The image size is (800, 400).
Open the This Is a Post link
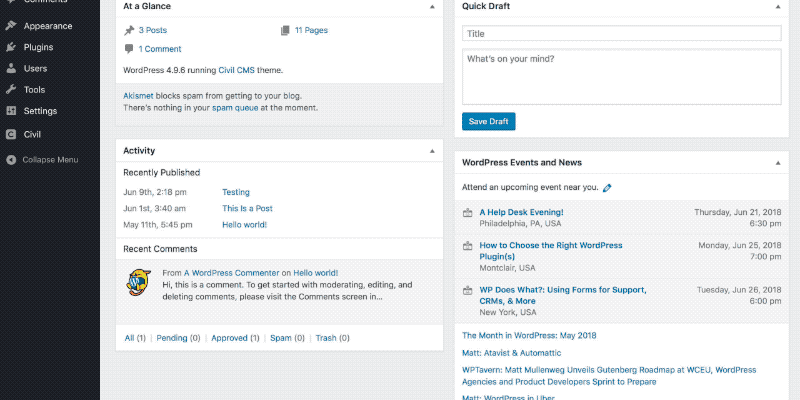pyautogui.click(x=247, y=209)
